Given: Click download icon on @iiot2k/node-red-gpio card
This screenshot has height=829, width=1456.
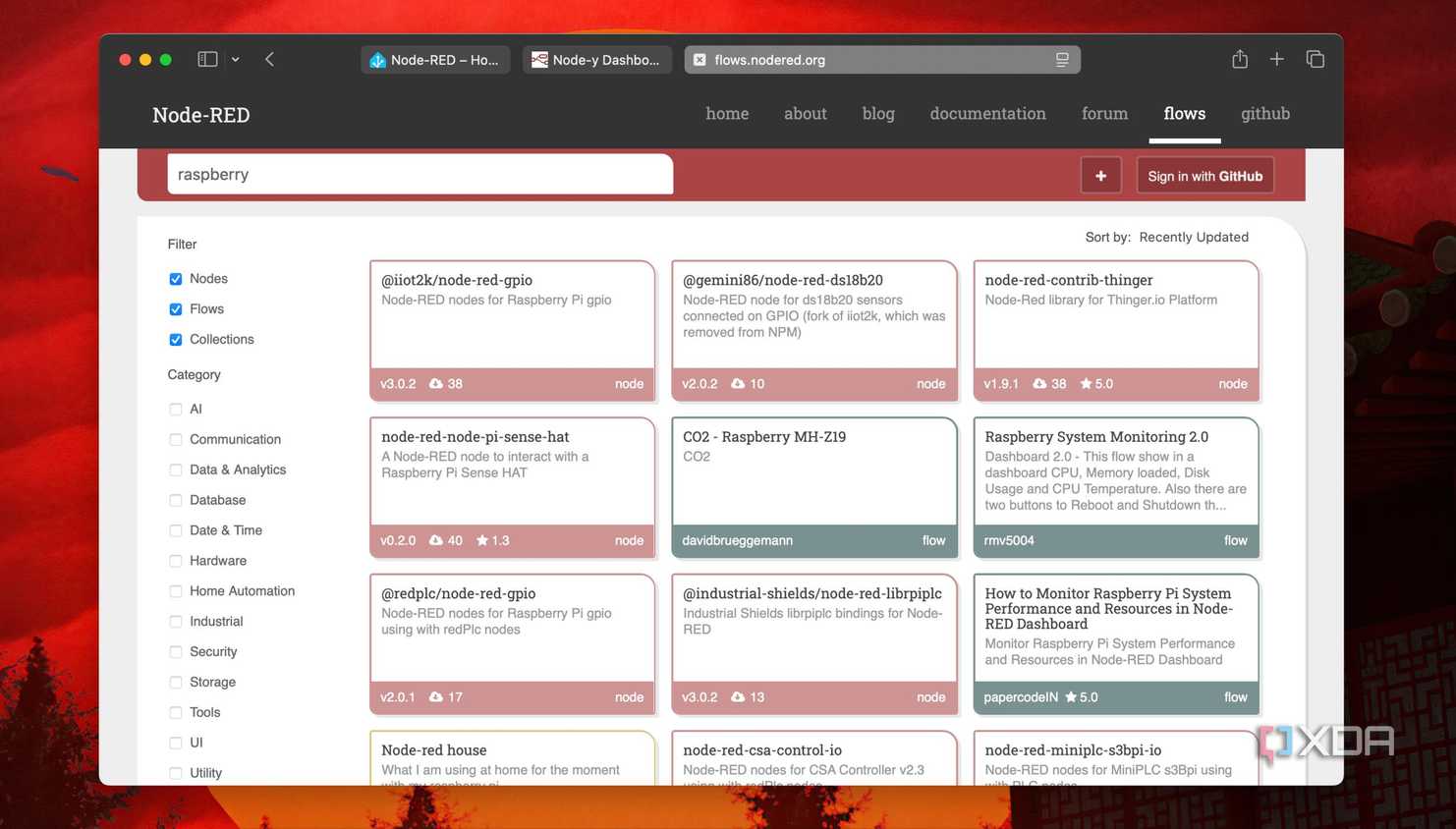Looking at the screenshot, I should [x=436, y=384].
